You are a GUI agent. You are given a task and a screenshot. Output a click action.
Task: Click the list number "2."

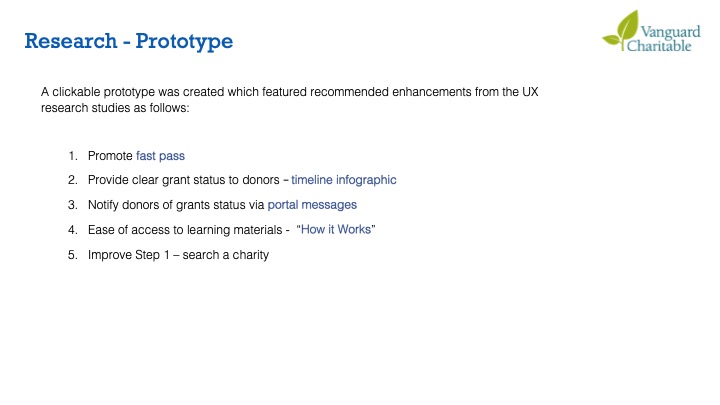click(x=73, y=180)
